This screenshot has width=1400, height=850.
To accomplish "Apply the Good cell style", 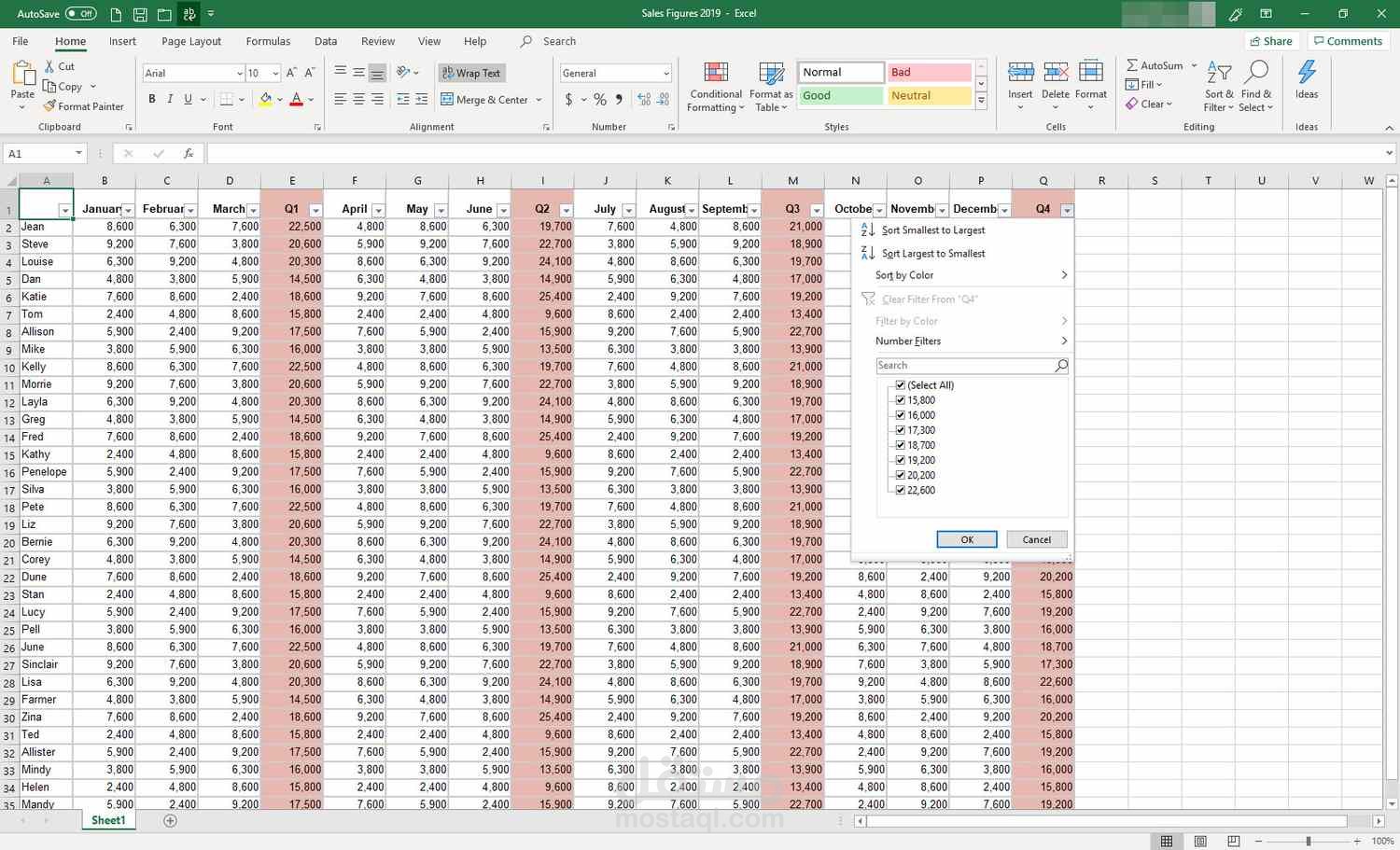I will pos(841,95).
